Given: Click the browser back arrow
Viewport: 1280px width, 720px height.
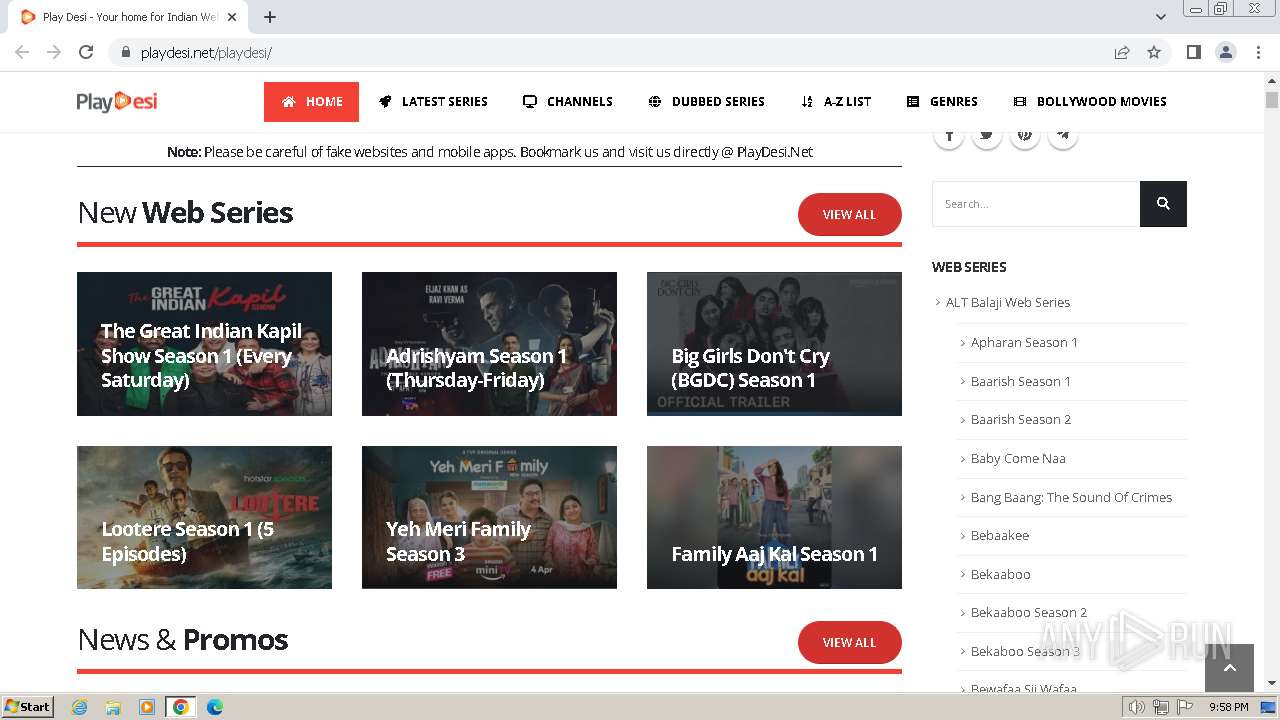Looking at the screenshot, I should (x=22, y=52).
